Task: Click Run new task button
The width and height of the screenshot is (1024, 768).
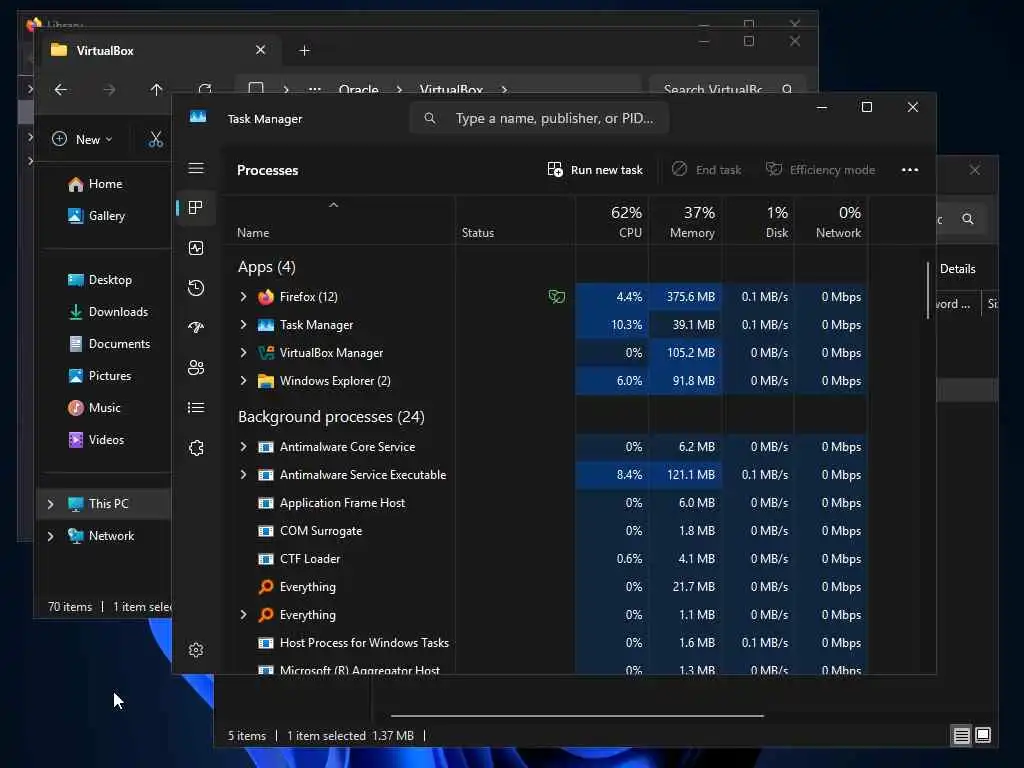Action: point(595,170)
